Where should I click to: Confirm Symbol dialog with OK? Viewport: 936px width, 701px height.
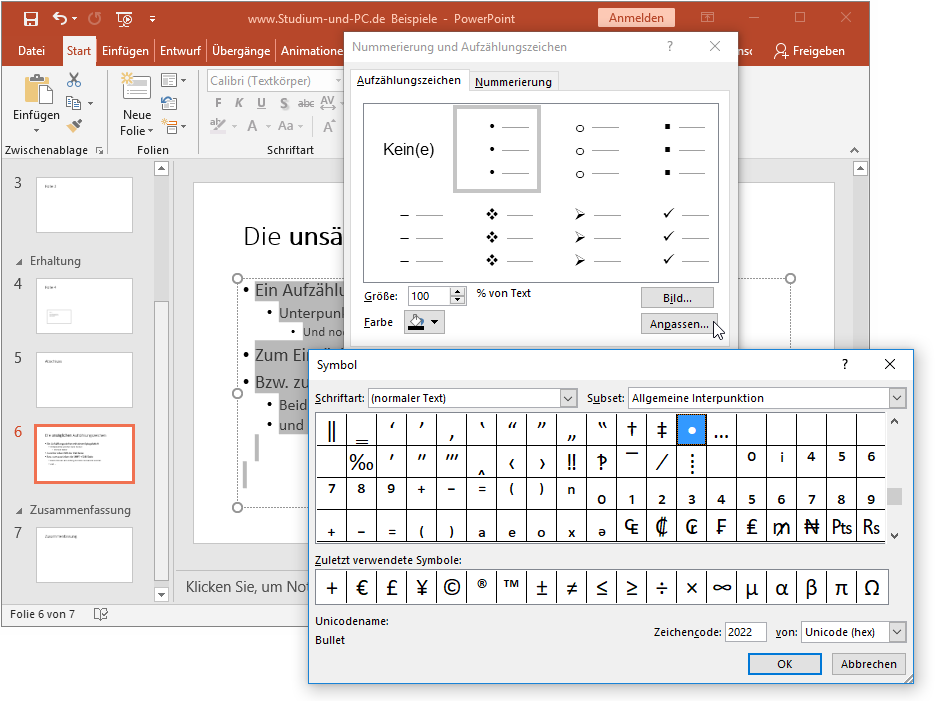(x=784, y=664)
